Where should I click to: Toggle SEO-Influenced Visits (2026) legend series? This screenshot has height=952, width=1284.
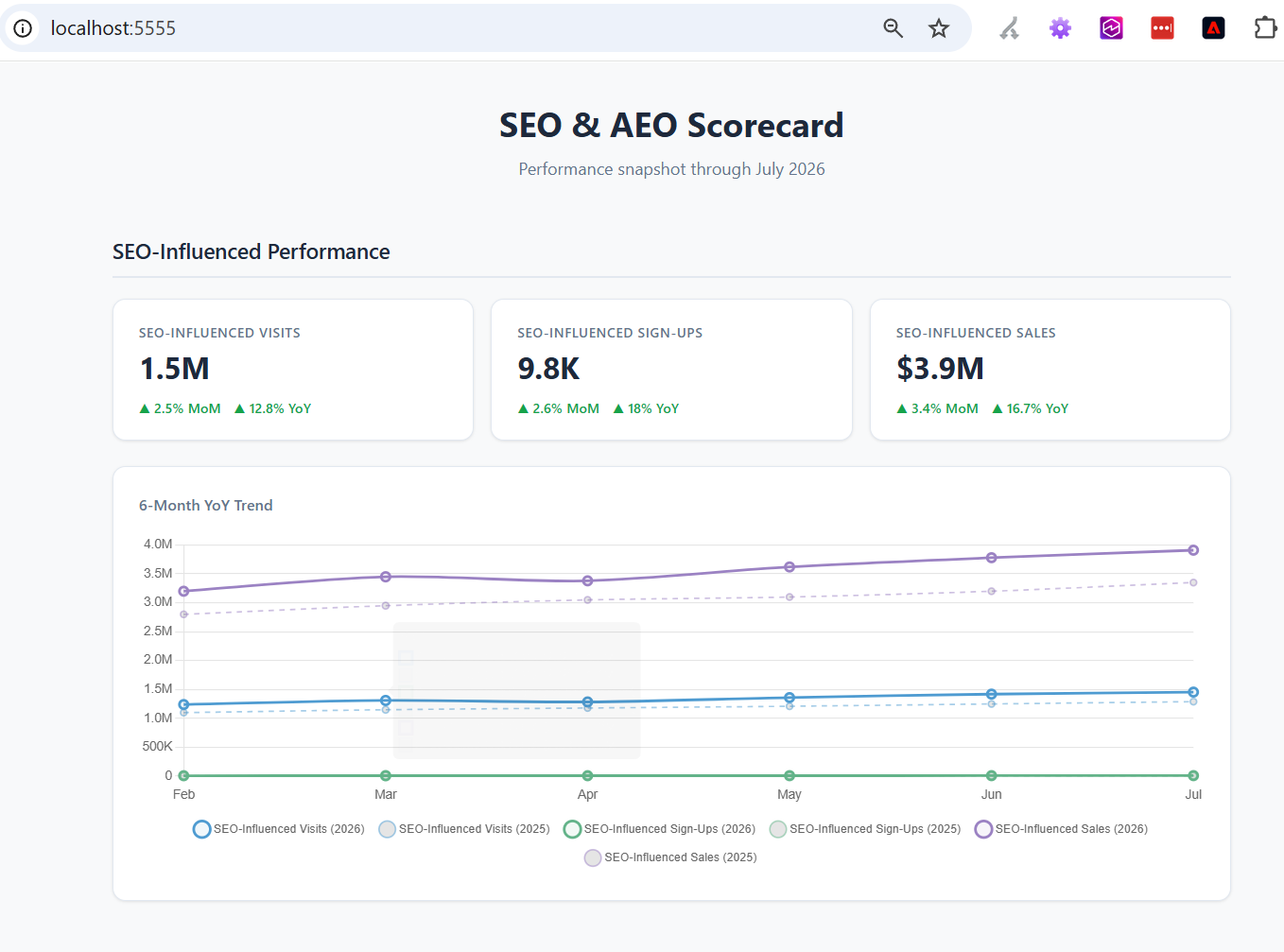279,829
